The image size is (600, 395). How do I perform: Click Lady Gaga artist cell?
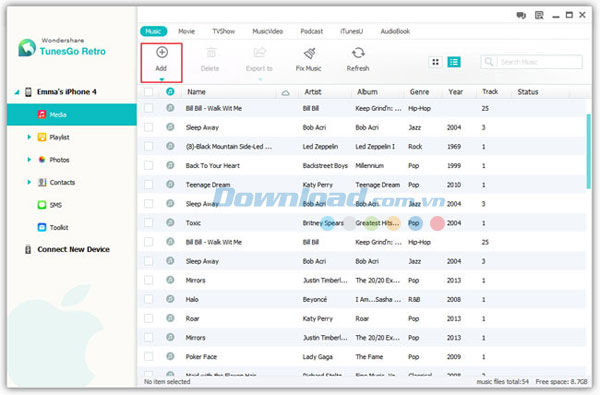[x=318, y=357]
